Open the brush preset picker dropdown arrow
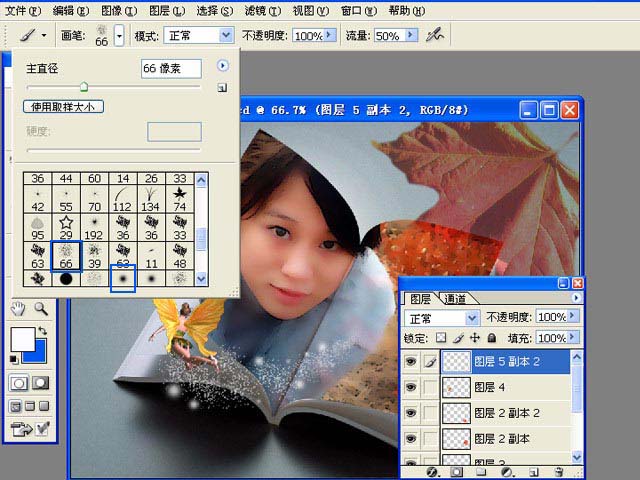640x480 pixels. click(119, 35)
